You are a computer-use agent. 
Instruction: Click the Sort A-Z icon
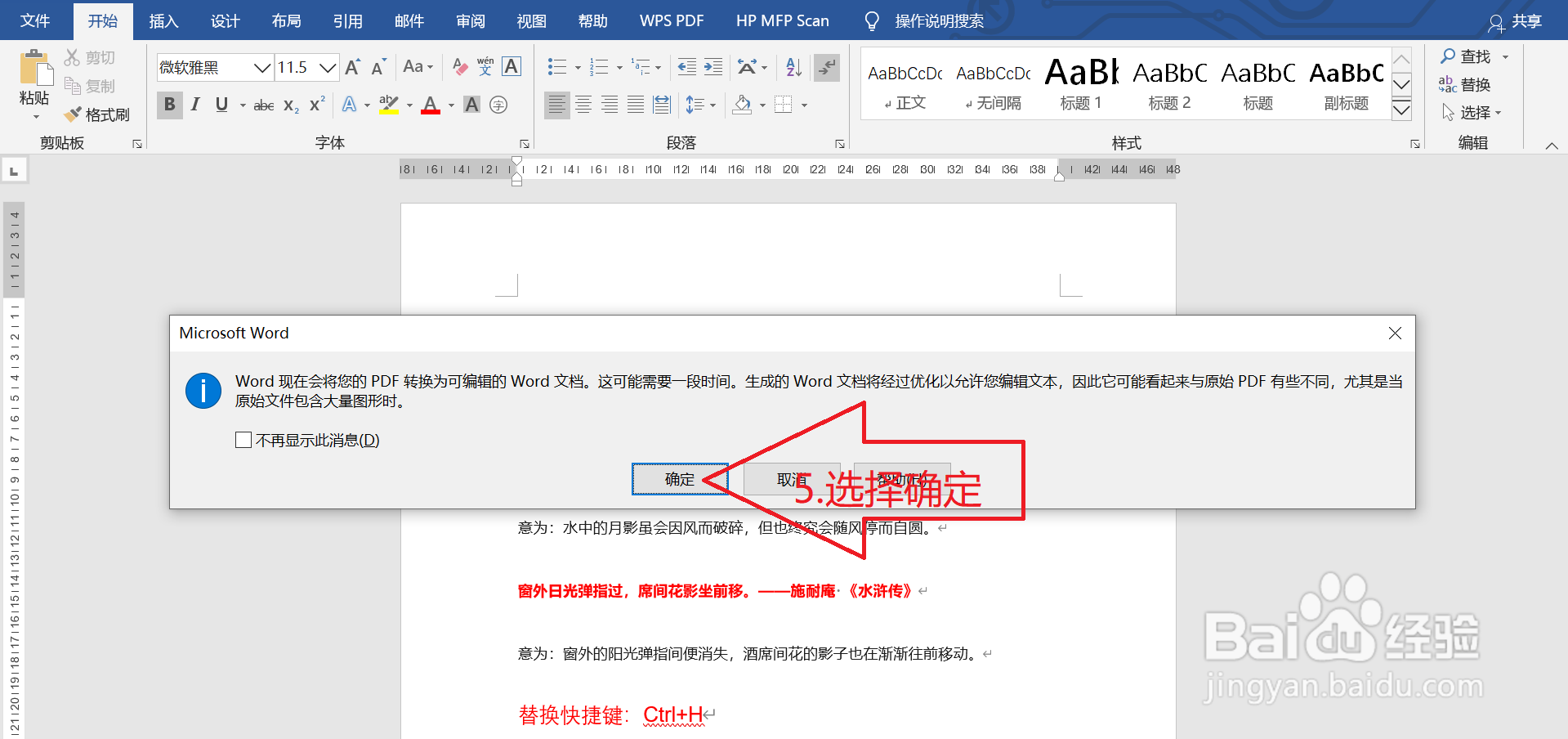pos(793,67)
